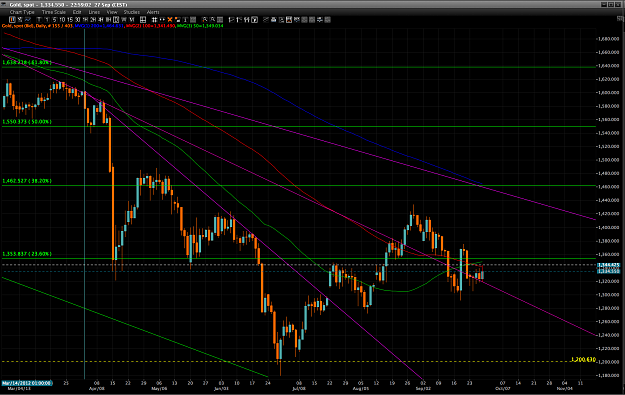The width and height of the screenshot is (625, 395).
Task: Open the View menu
Action: (x=112, y=12)
